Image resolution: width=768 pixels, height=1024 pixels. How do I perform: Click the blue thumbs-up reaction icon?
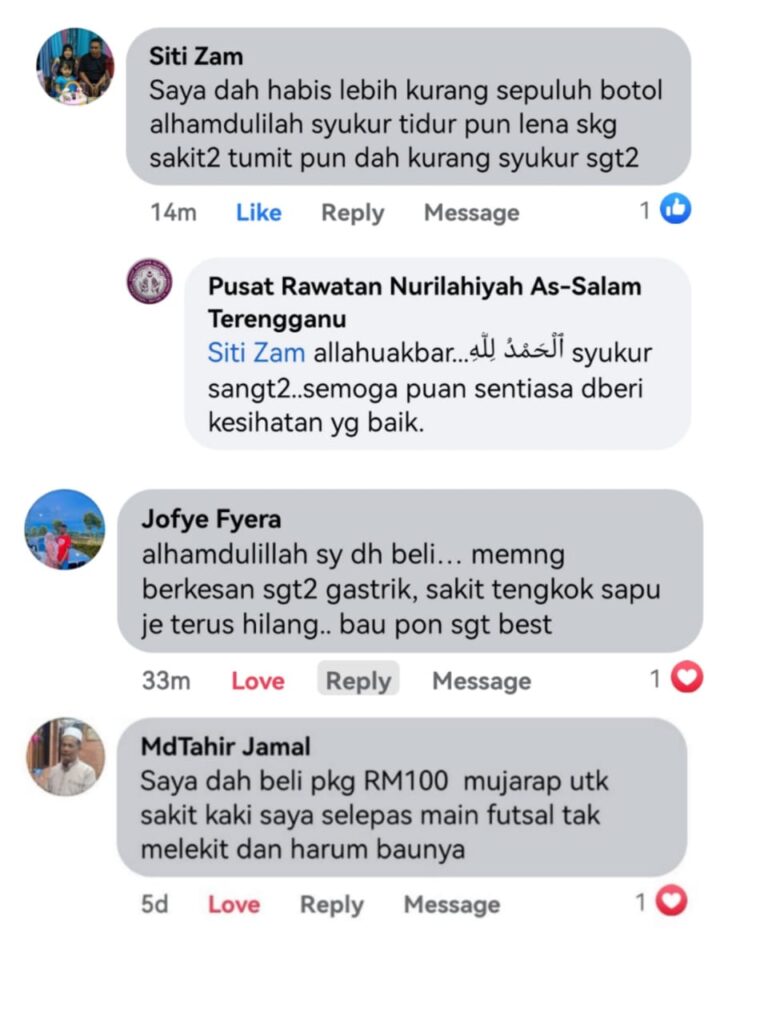point(675,209)
